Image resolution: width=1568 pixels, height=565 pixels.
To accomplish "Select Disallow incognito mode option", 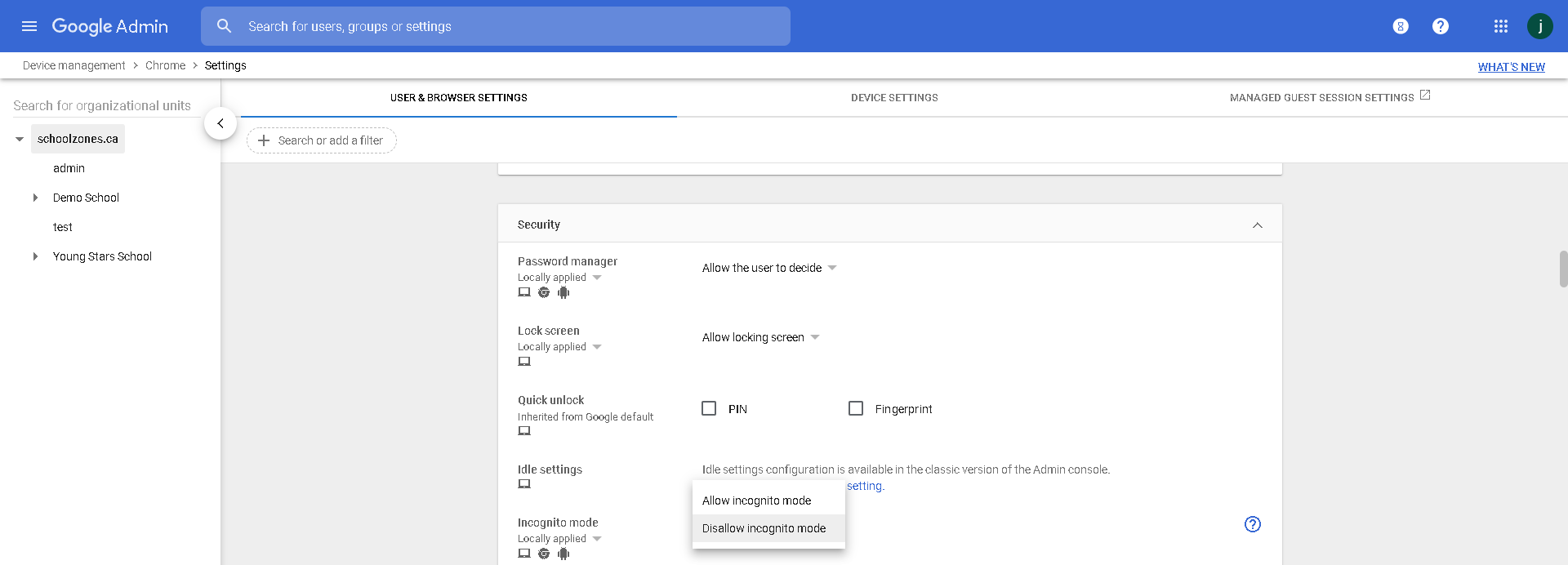I will point(764,528).
